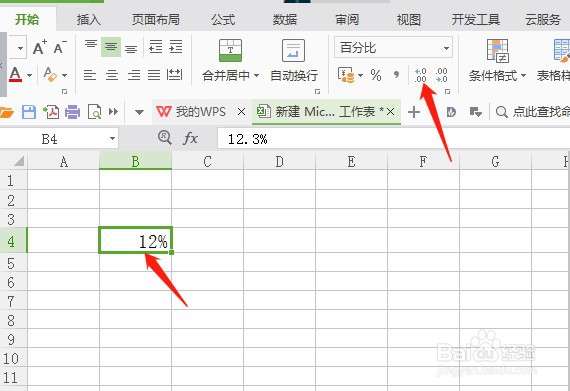
Task: Open the 百分比 number format dropdown
Action: coord(446,48)
